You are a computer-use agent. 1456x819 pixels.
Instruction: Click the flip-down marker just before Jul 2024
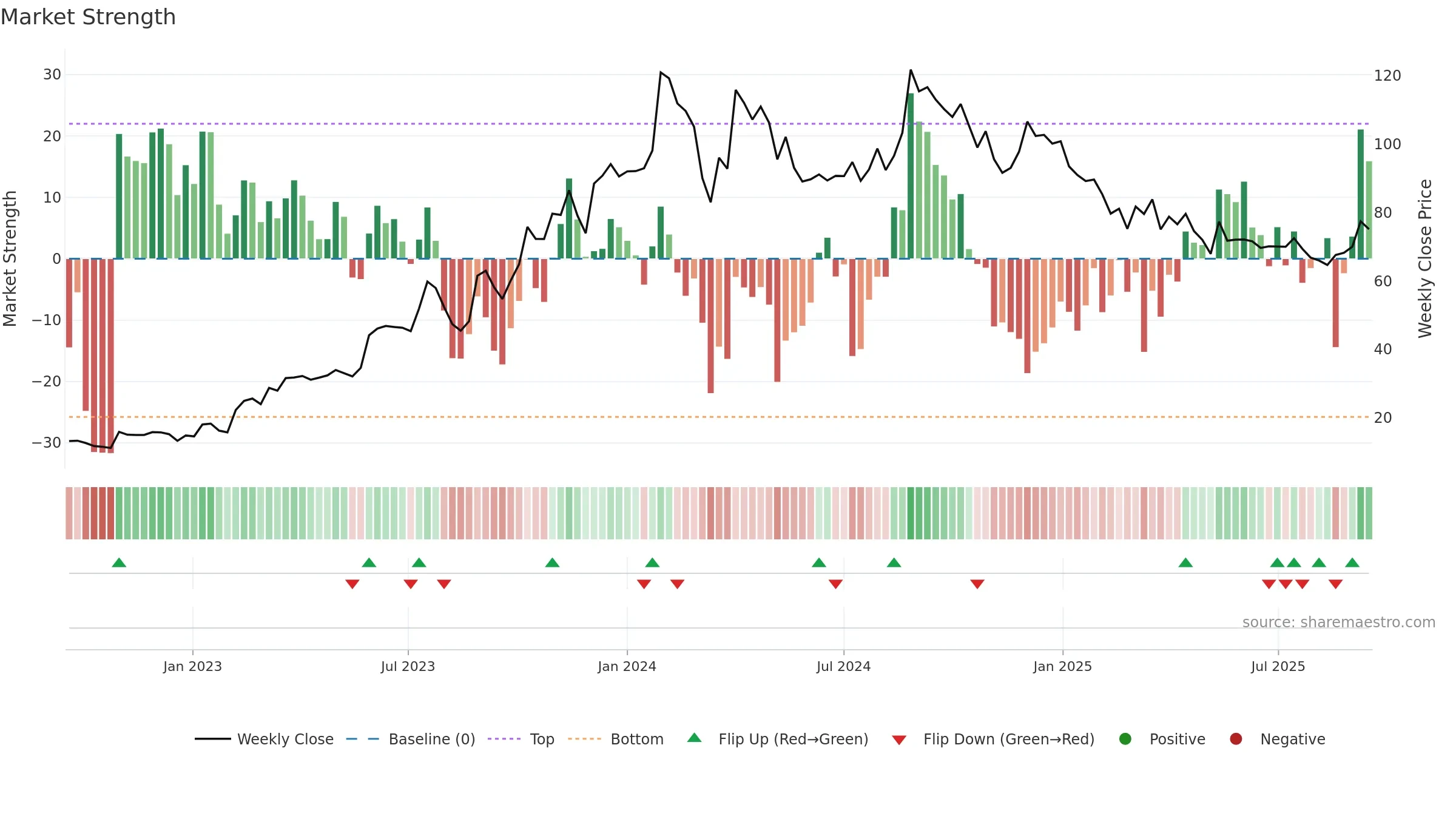[x=835, y=584]
